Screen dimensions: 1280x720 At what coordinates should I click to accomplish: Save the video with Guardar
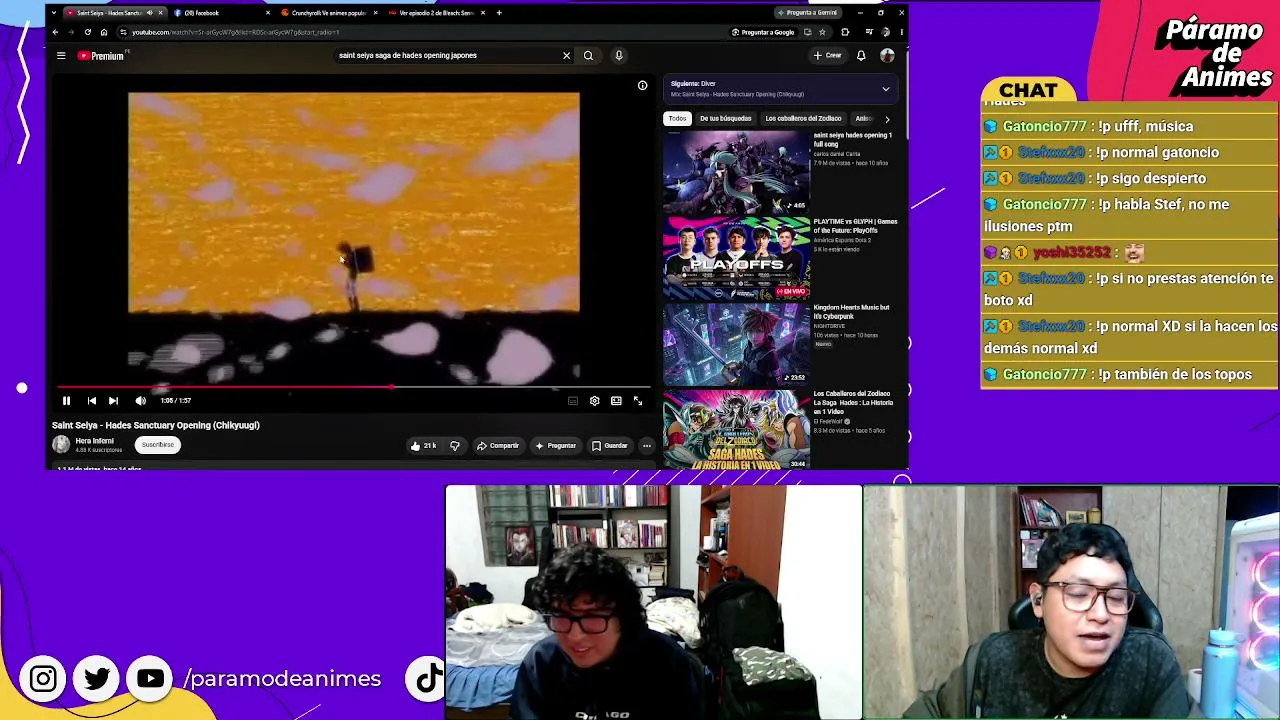click(x=609, y=446)
